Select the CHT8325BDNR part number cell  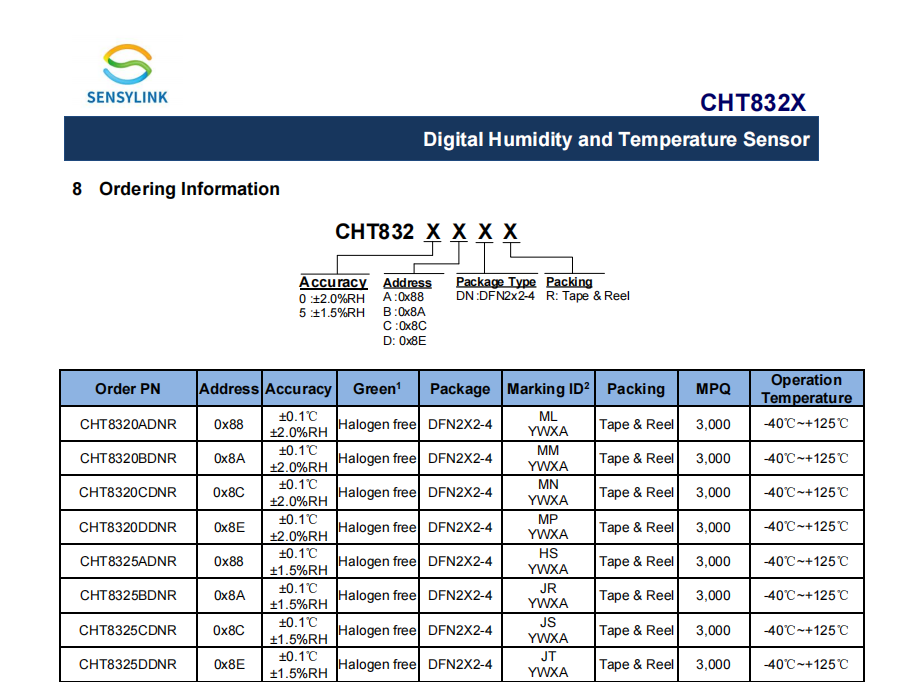128,595
